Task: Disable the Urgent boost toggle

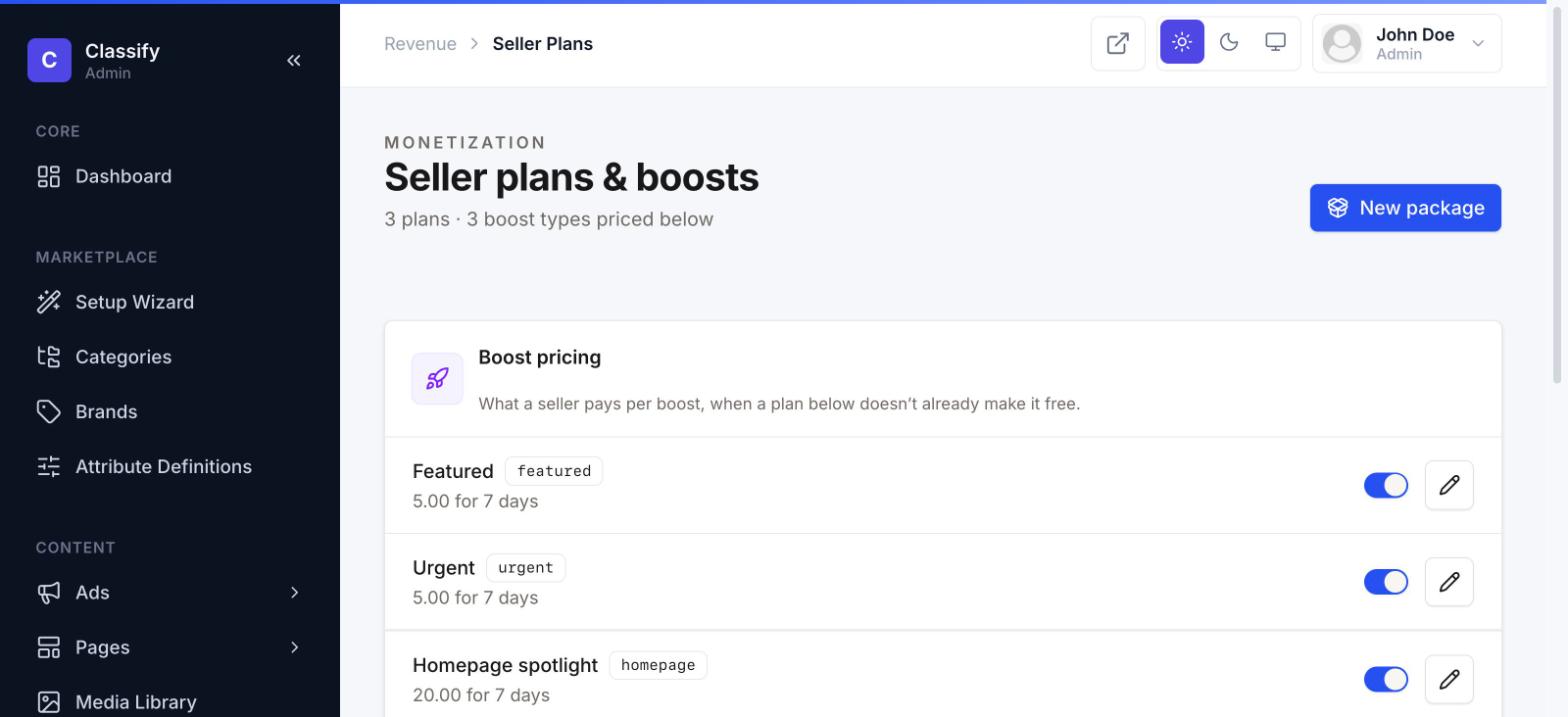Action: click(x=1386, y=582)
